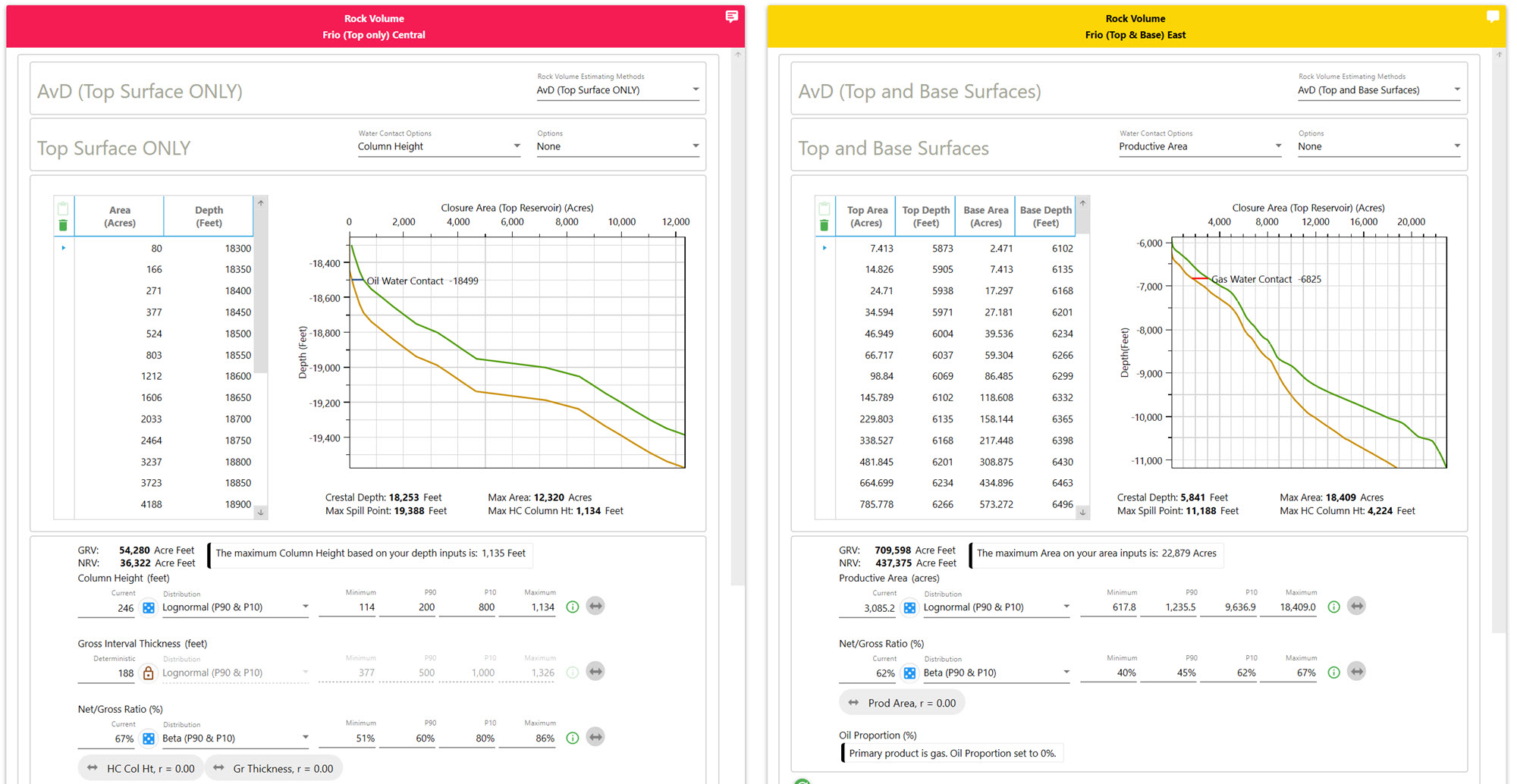Click the comment icon in Frio Central header

point(731,17)
